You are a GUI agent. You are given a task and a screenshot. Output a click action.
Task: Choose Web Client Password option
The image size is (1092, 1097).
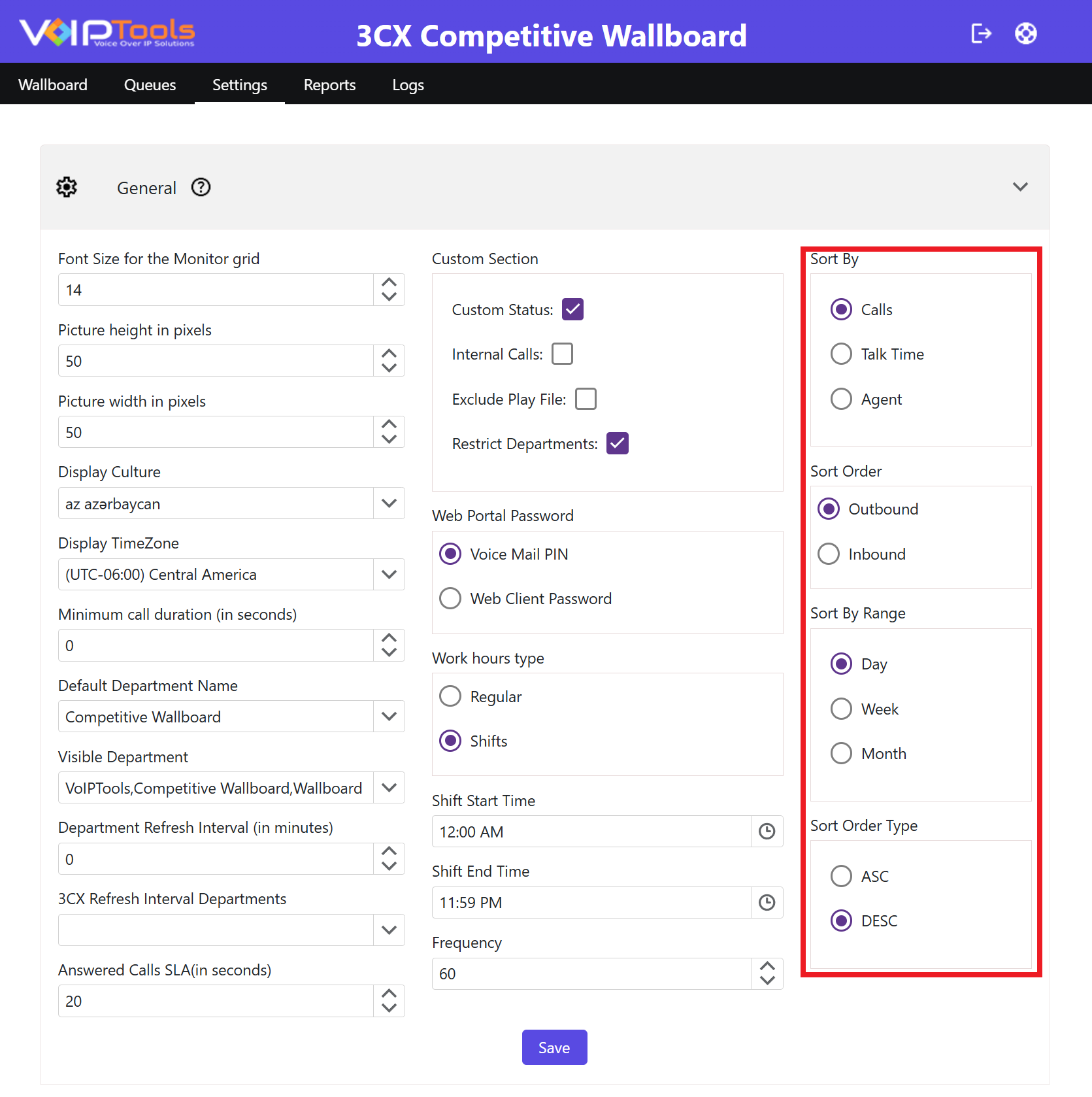[x=450, y=598]
